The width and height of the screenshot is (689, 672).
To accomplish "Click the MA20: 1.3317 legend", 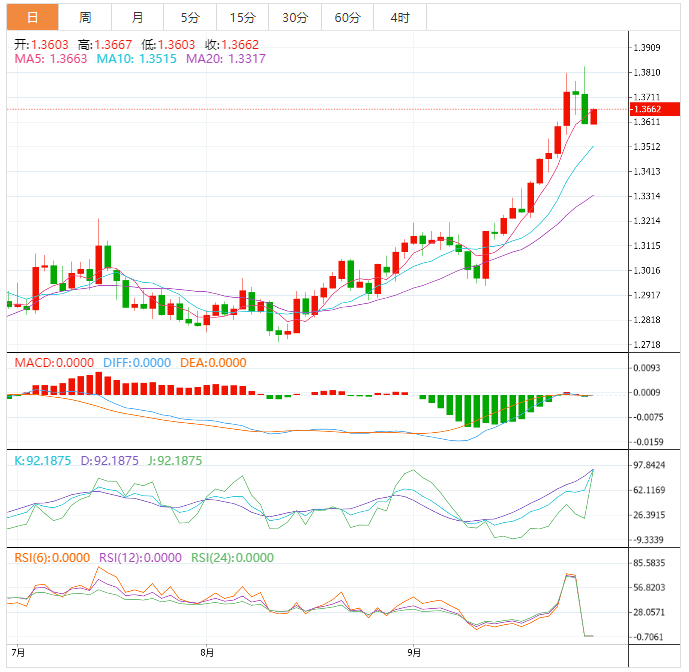I will pos(226,59).
